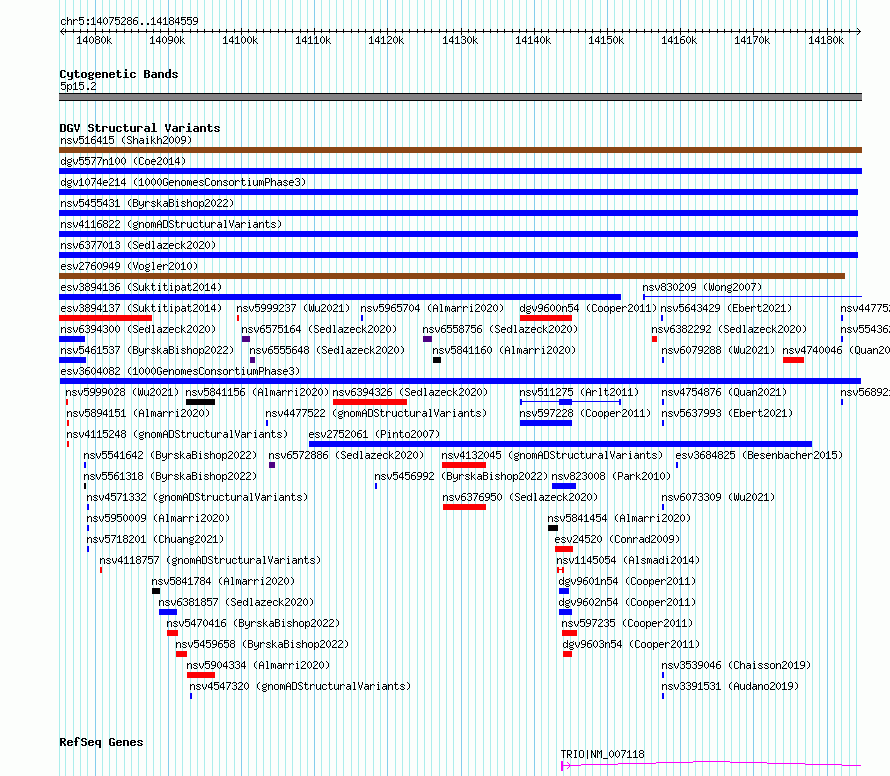Click black marker under nsv5841784 (Almarri2020)

pos(156,591)
